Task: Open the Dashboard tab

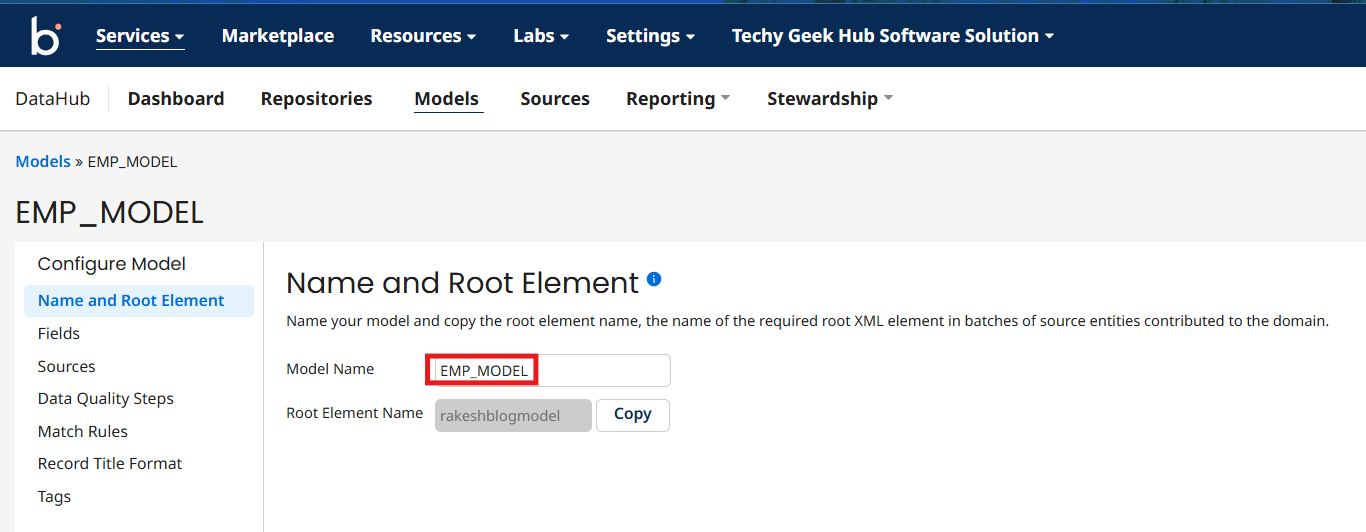Action: click(x=176, y=99)
